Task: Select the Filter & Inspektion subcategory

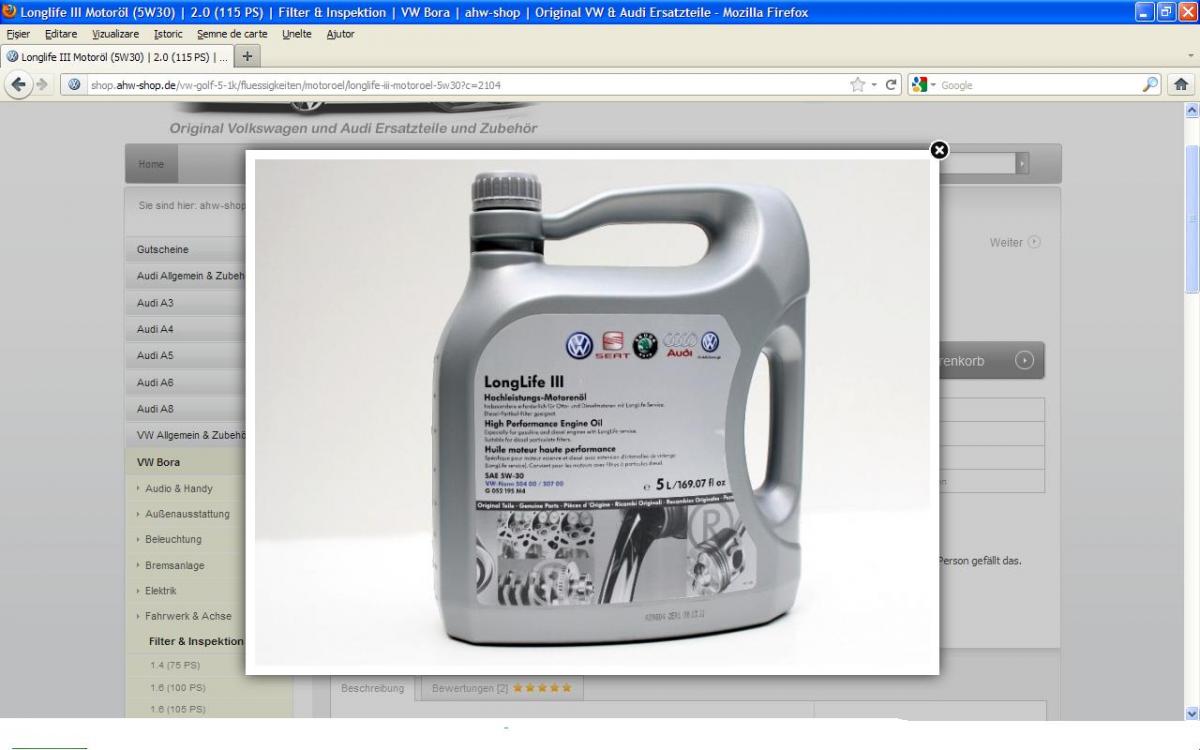Action: tap(195, 641)
